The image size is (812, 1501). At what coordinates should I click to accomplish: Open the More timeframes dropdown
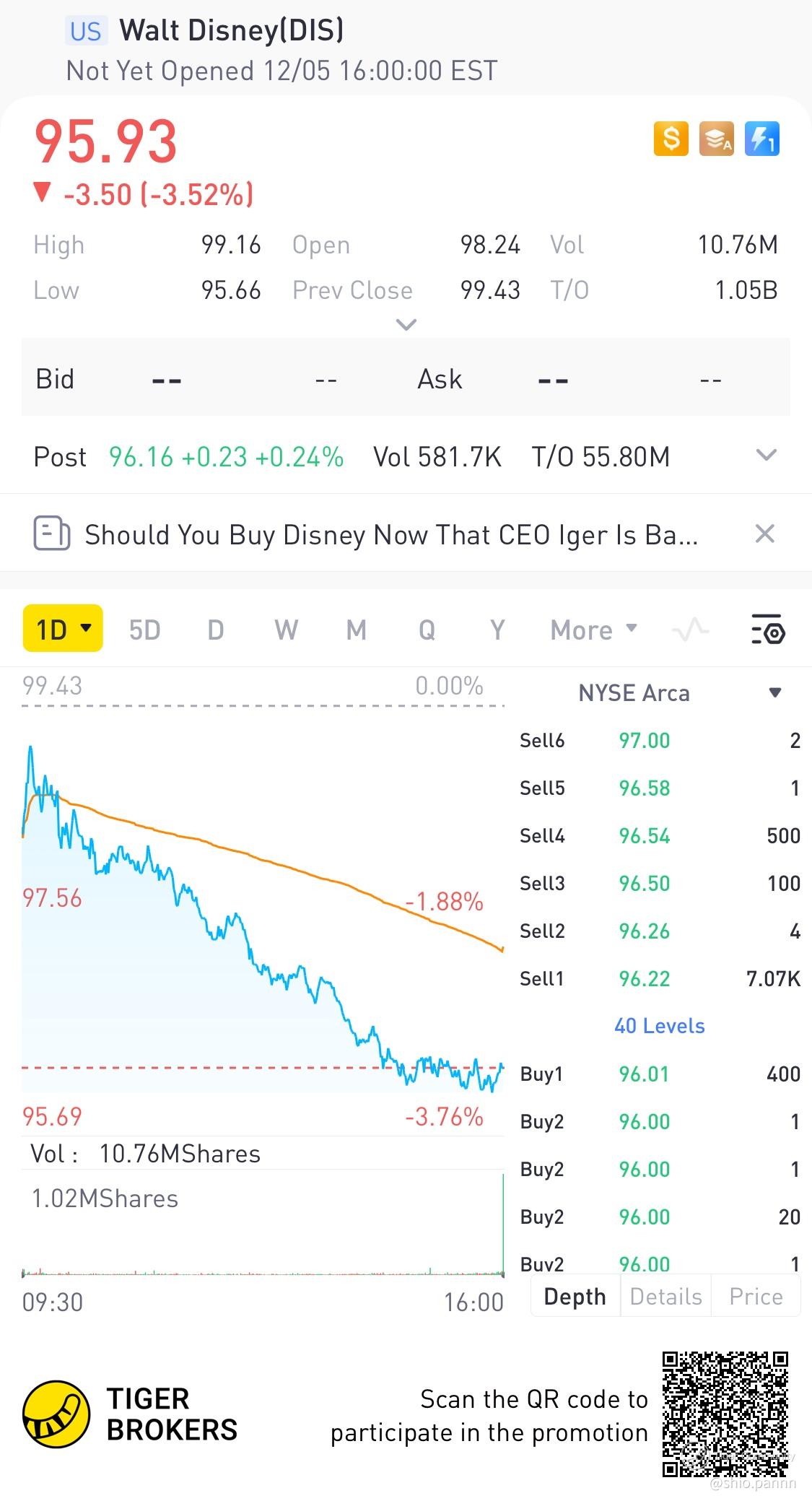pyautogui.click(x=593, y=630)
